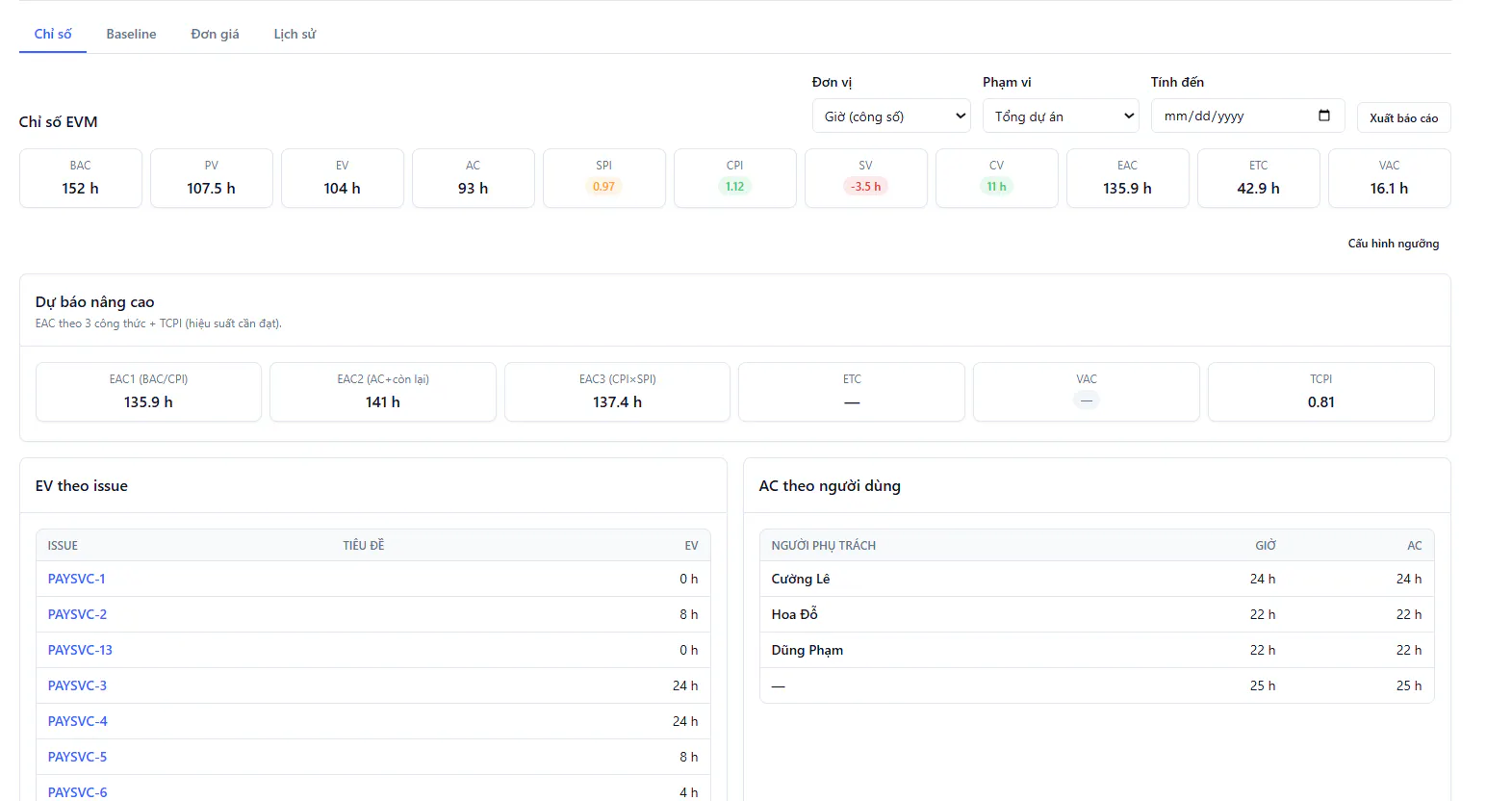Open issue link PAYSVC-5
This screenshot has height=801, width=1512.
77,757
